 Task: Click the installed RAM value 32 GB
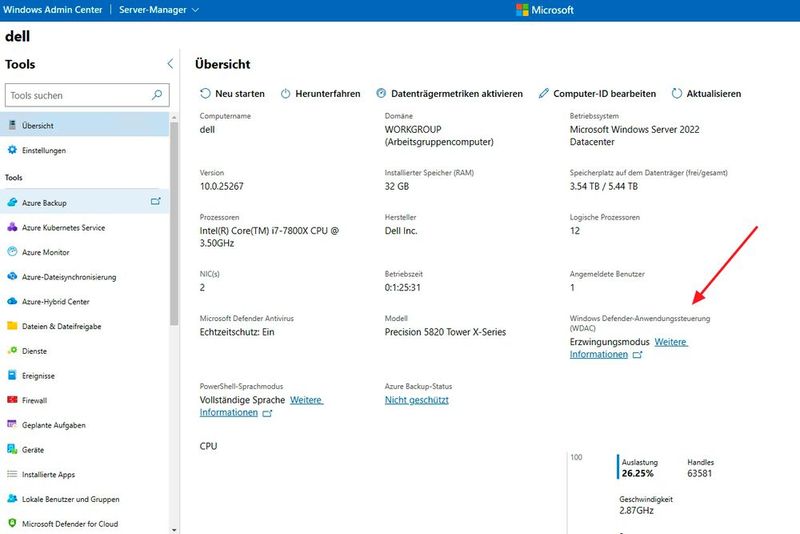[396, 186]
